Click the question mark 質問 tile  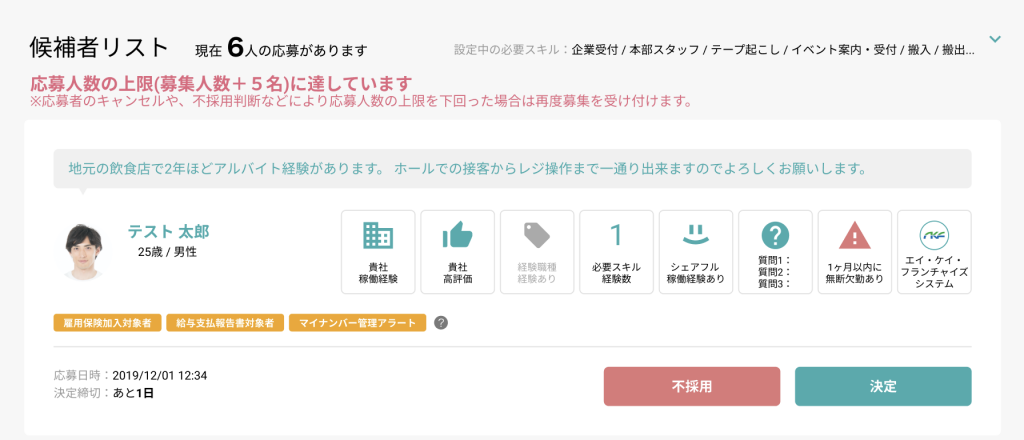[x=775, y=252]
